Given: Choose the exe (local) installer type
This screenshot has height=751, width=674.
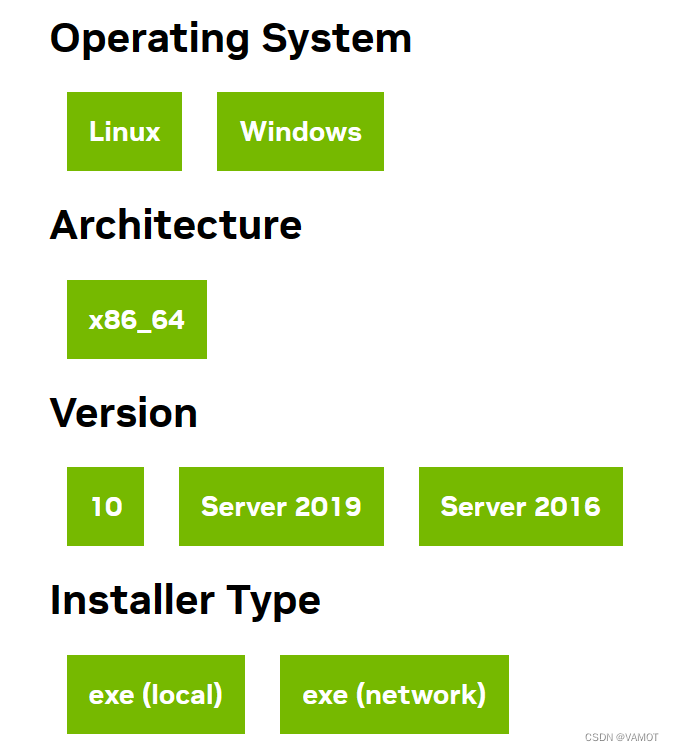Looking at the screenshot, I should pos(156,694).
